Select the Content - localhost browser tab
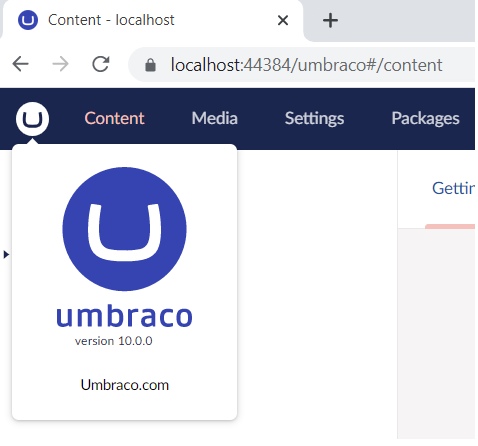This screenshot has width=478, height=446. click(152, 20)
